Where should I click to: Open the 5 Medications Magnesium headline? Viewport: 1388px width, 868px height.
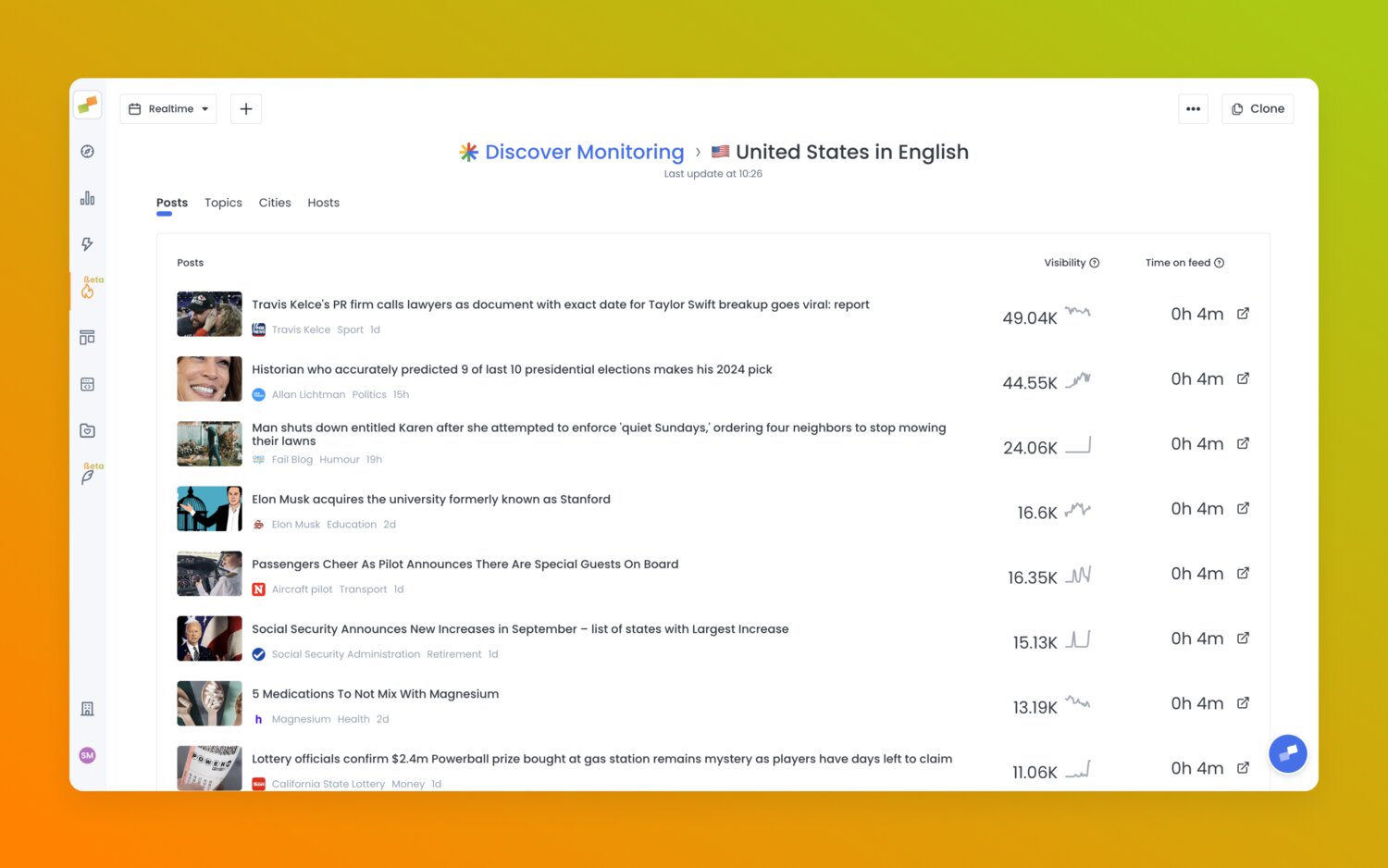(376, 694)
